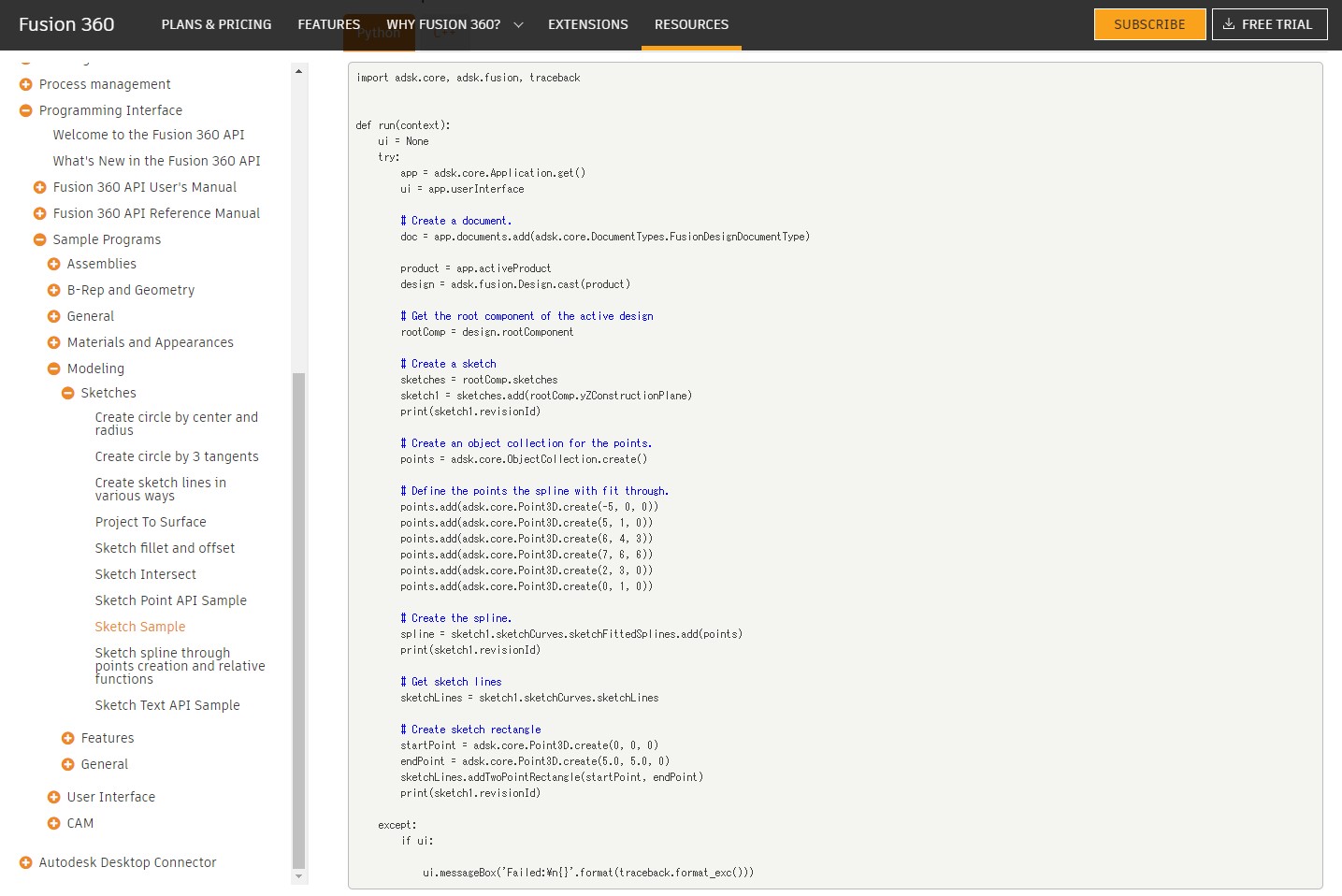
Task: Click plus icon beside Fusion 360 API User's Manual
Action: click(40, 187)
